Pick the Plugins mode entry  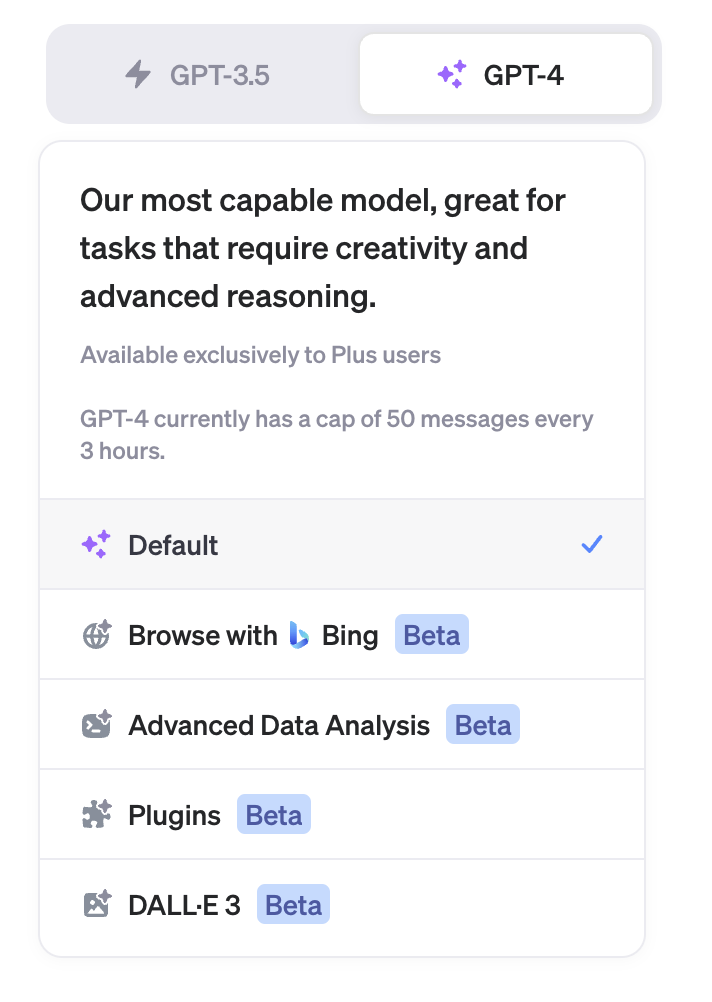click(174, 815)
